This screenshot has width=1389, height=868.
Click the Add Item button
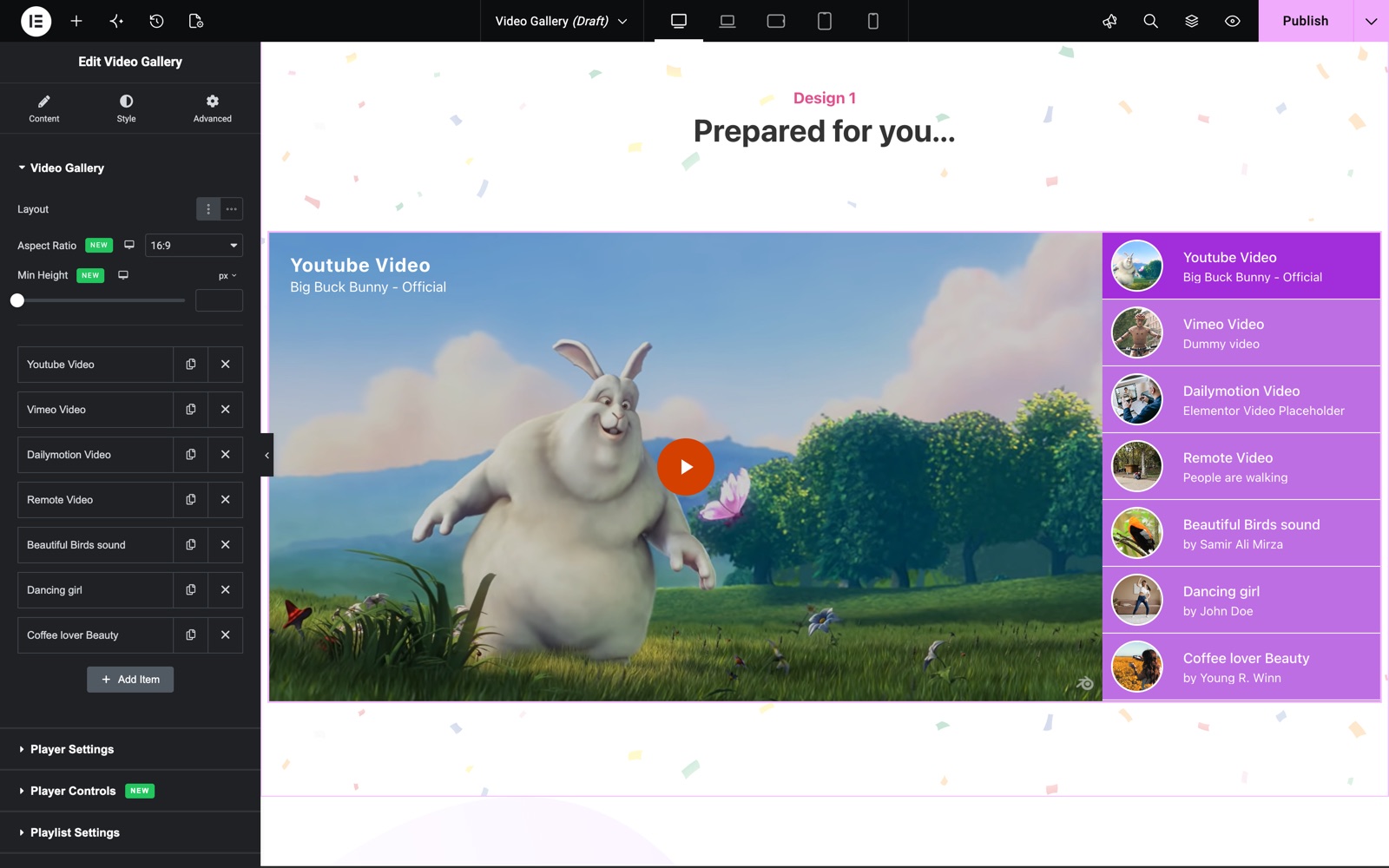[x=130, y=680]
